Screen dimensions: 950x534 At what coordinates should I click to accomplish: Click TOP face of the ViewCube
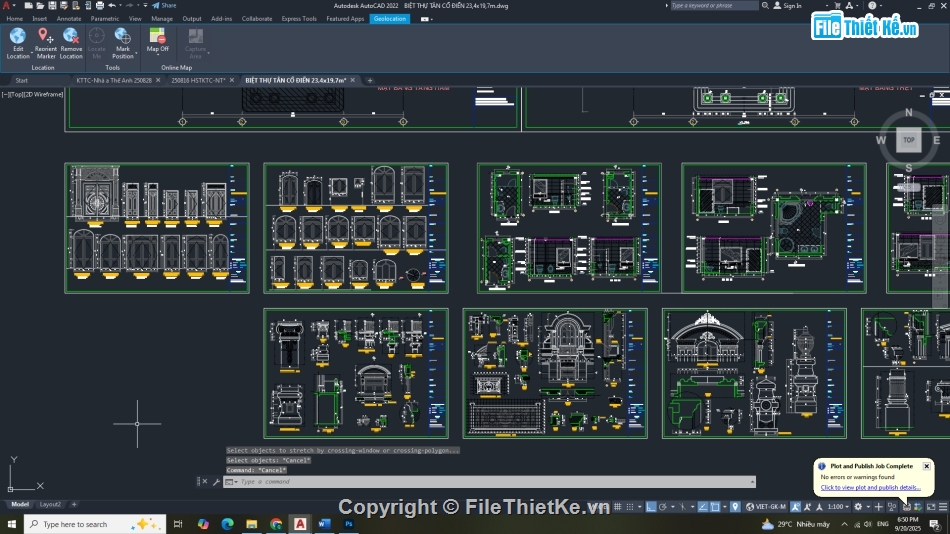(908, 140)
